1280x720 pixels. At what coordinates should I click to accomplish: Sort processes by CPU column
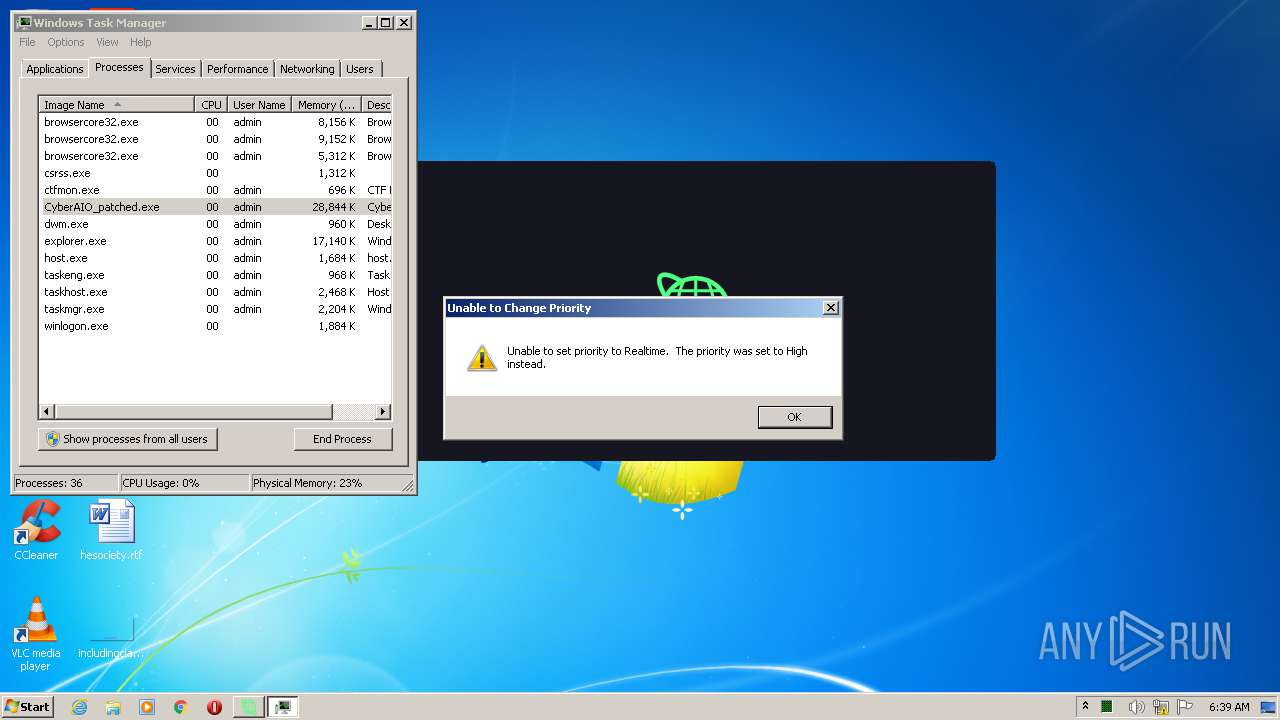click(211, 105)
